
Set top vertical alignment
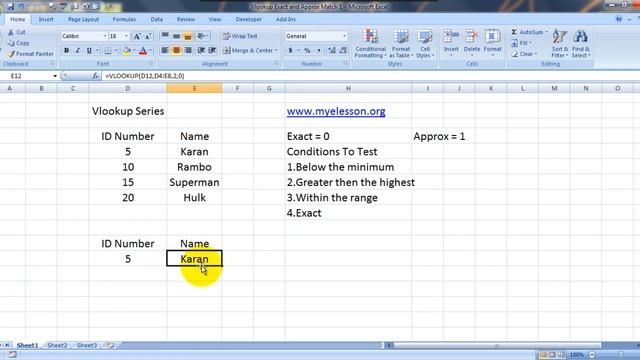pos(165,36)
